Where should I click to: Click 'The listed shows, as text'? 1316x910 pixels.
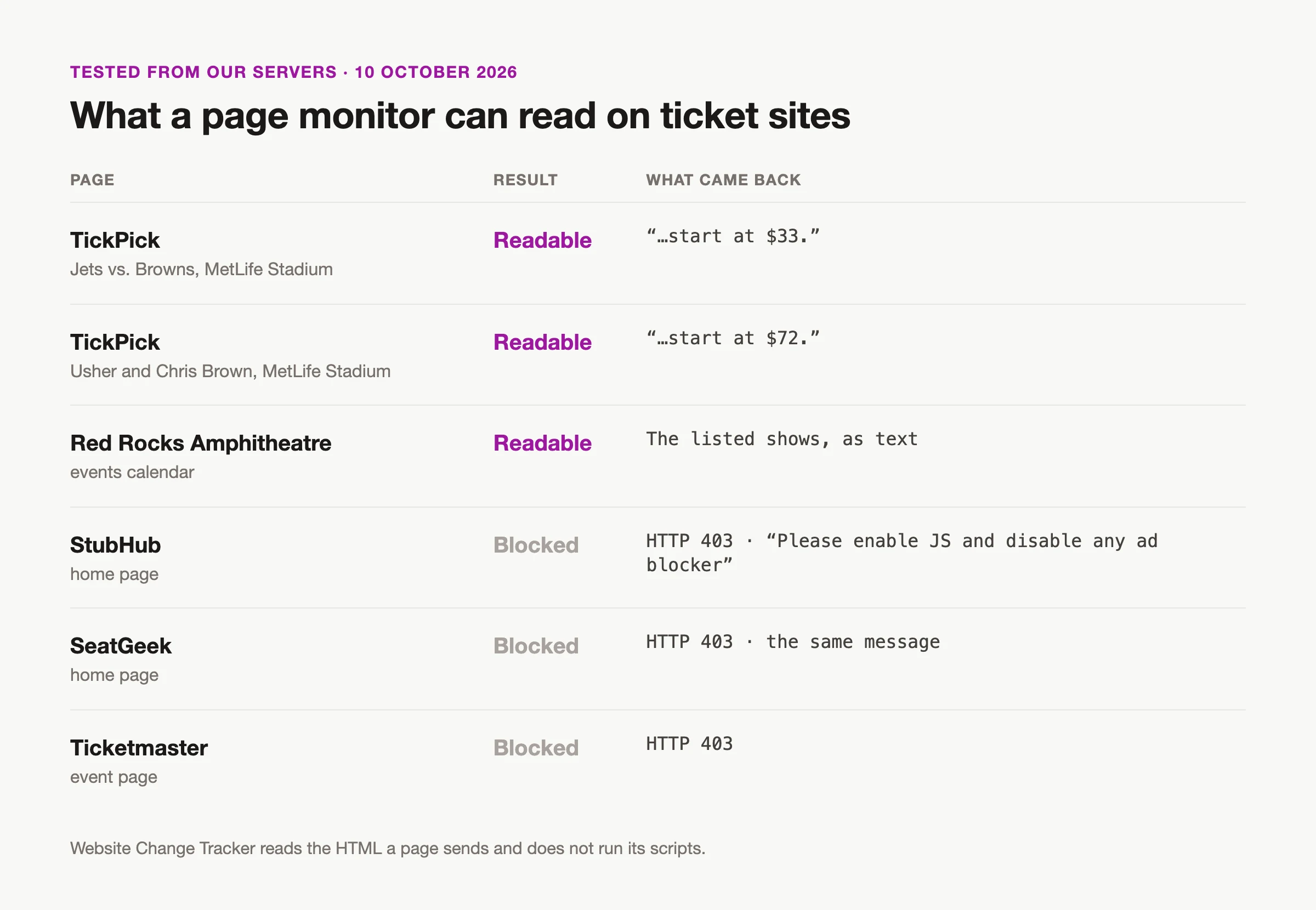[x=782, y=439]
